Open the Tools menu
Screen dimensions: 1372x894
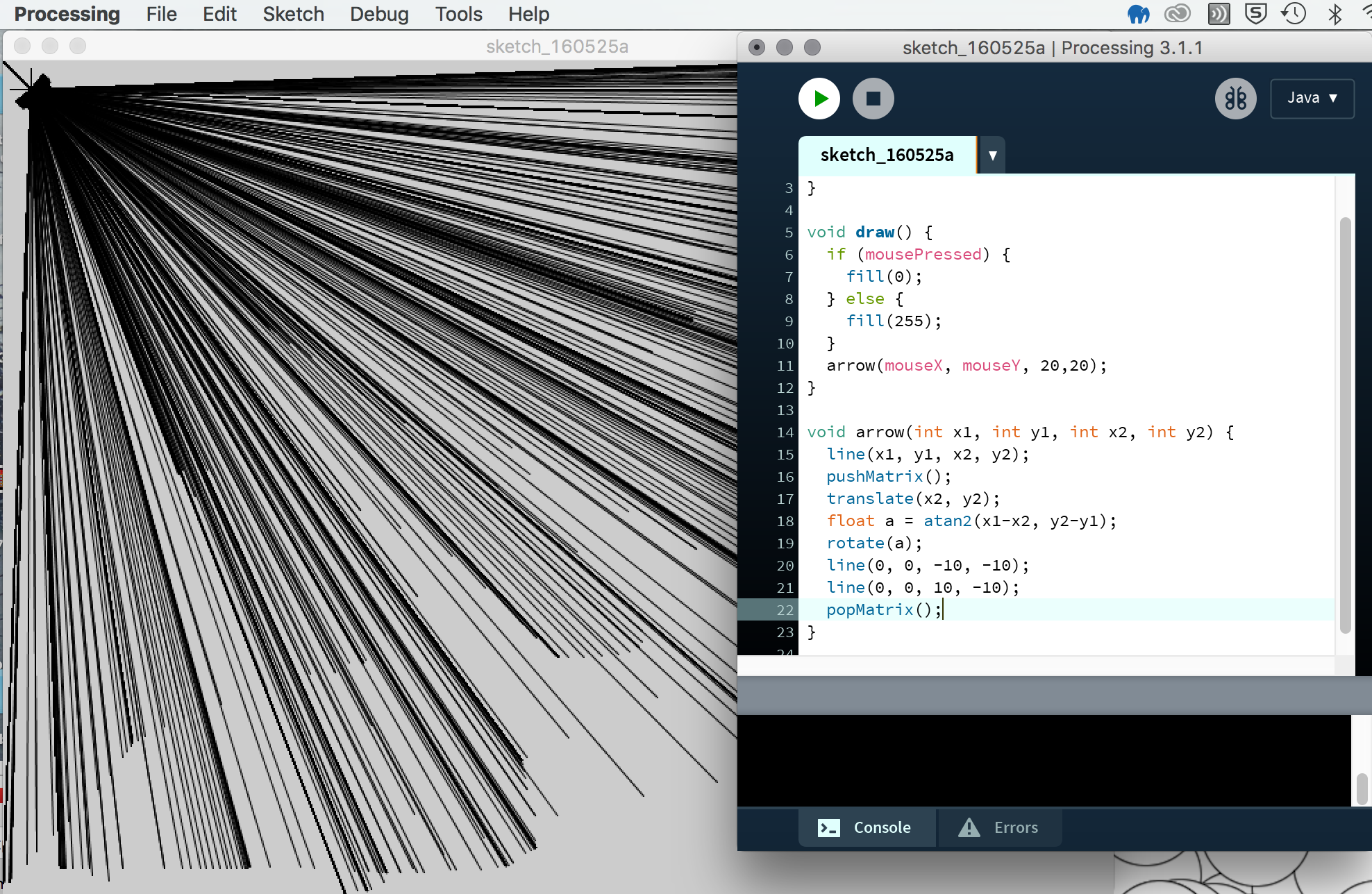tap(458, 14)
